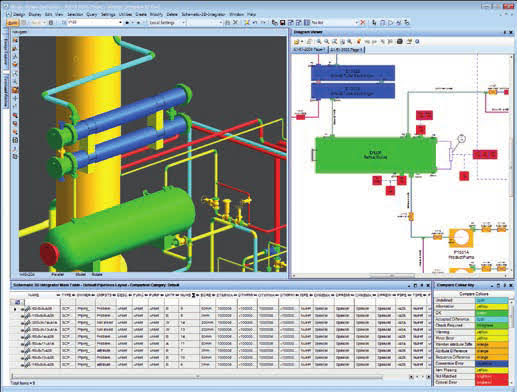Click the print icon in the main toolbar

point(228,22)
